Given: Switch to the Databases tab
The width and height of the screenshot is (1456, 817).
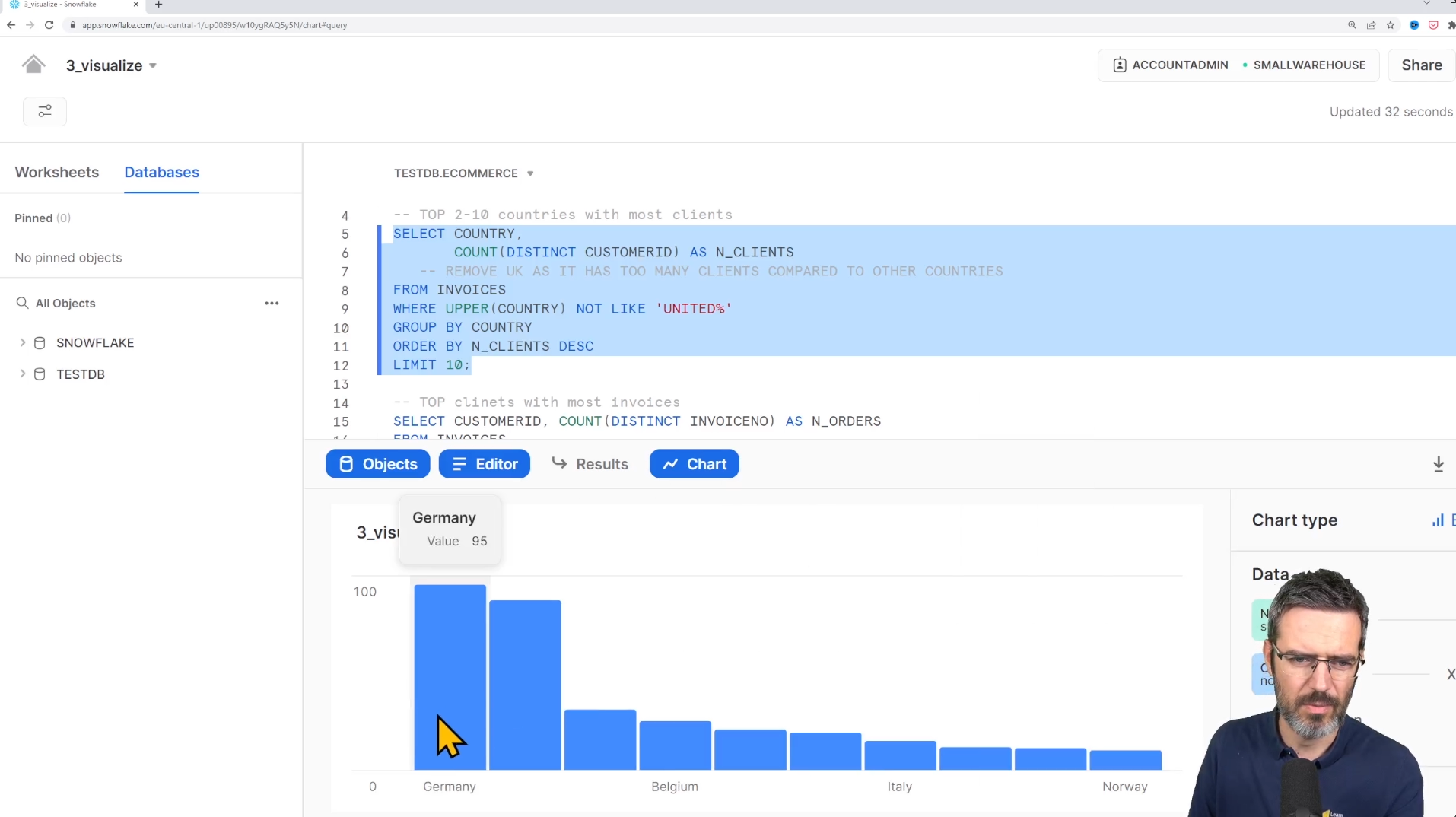Looking at the screenshot, I should click(x=162, y=172).
